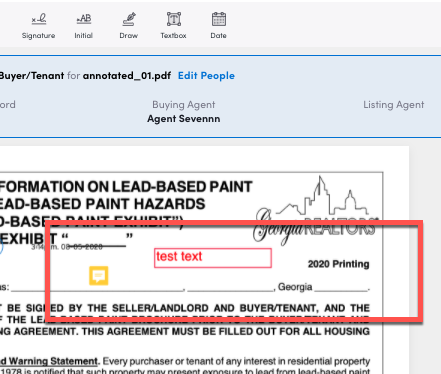This screenshot has width=441, height=374.
Task: Choose the Draw pen tool
Action: coord(129,19)
